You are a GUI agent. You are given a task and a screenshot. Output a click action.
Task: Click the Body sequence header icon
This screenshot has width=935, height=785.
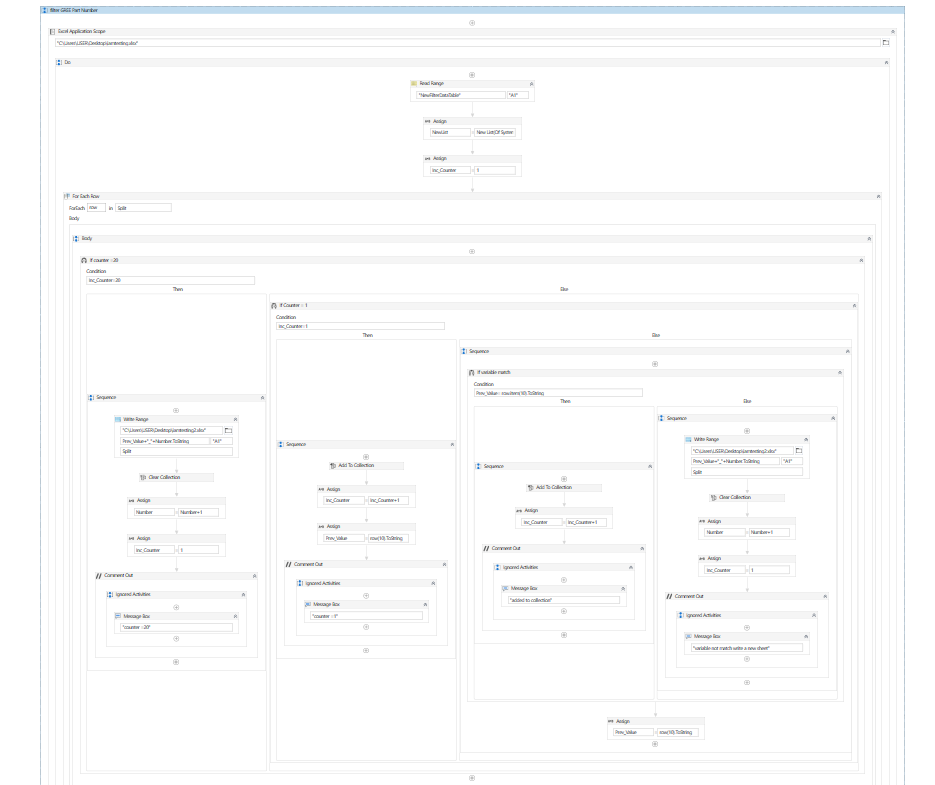(76, 239)
